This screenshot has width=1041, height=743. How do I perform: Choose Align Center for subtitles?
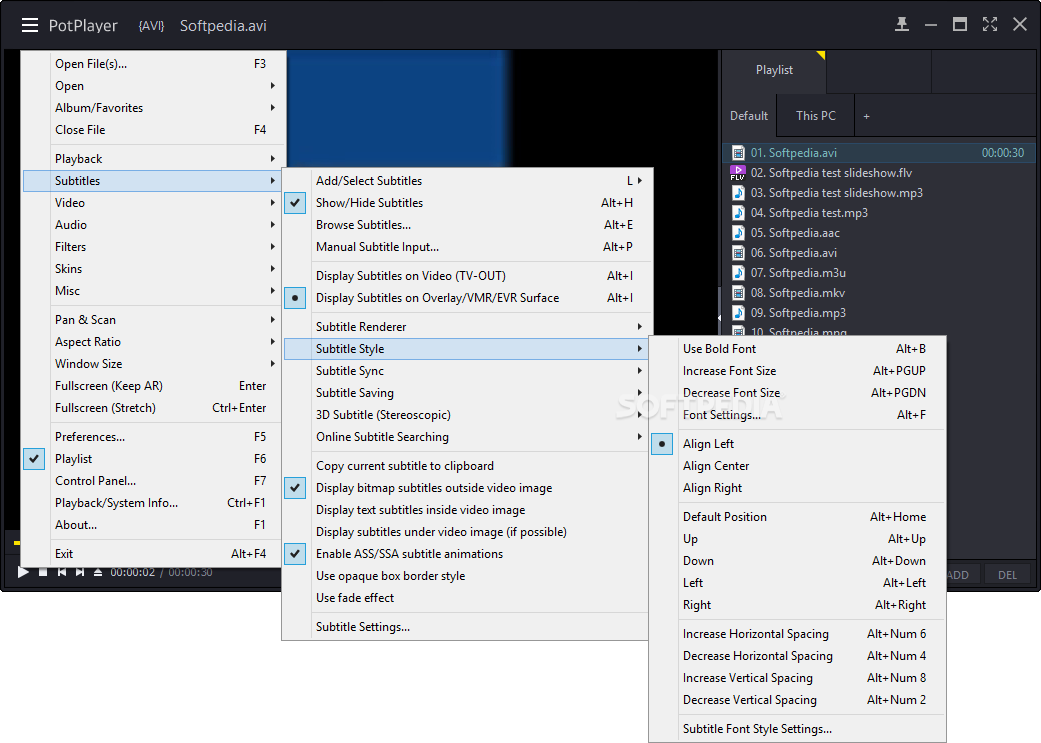point(797,466)
